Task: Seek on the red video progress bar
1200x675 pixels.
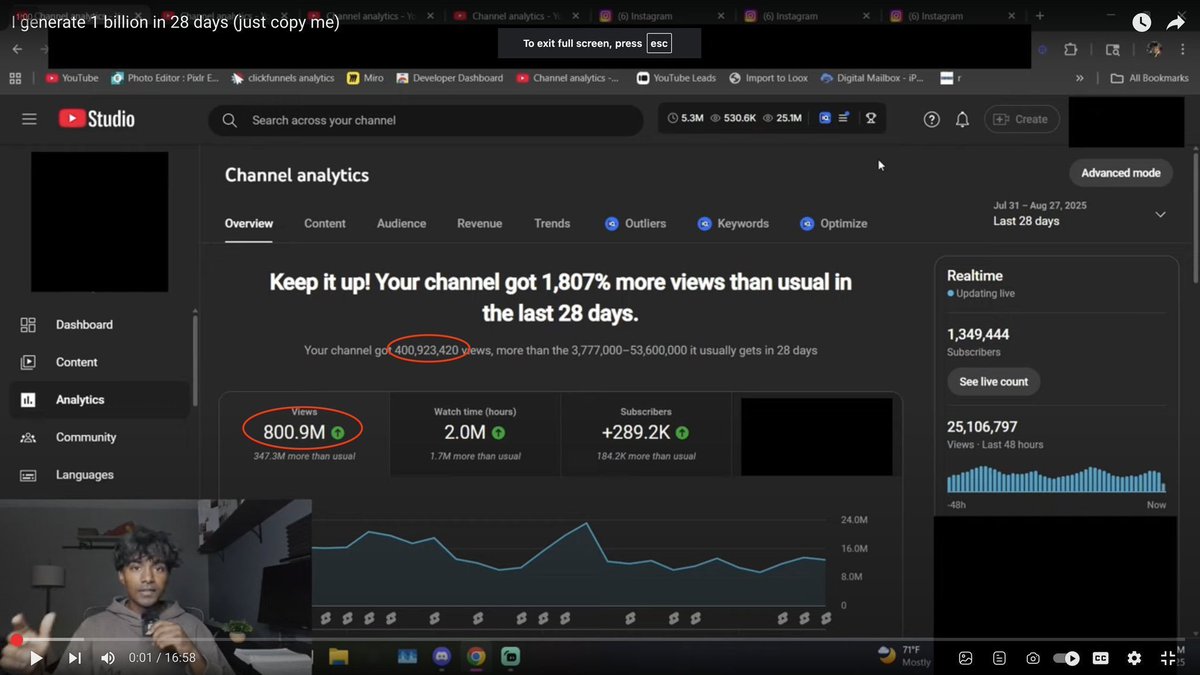Action: click(x=600, y=639)
